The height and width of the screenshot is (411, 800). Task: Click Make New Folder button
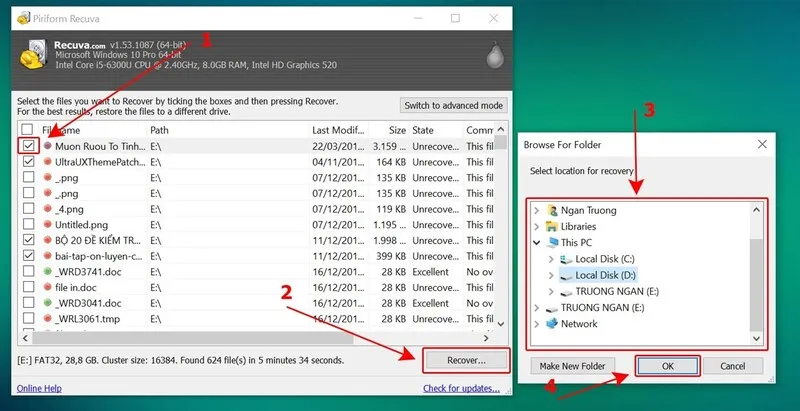573,367
